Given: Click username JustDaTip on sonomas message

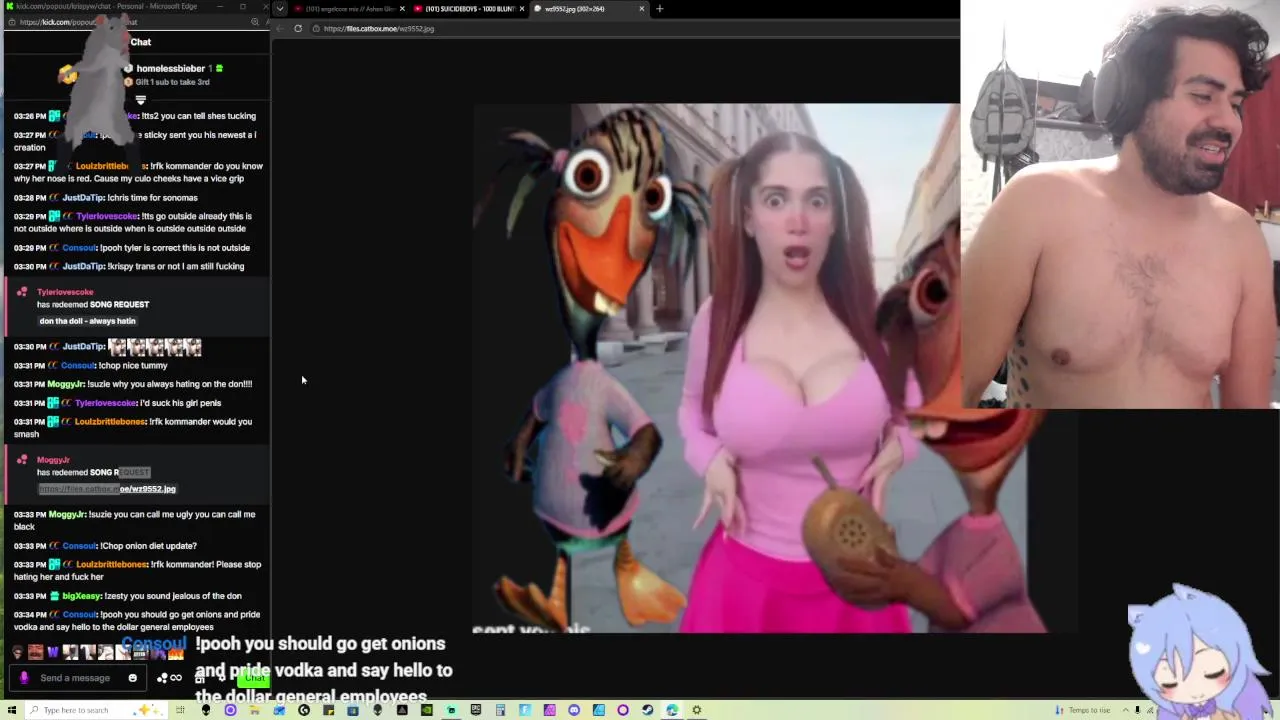Looking at the screenshot, I should [83, 198].
